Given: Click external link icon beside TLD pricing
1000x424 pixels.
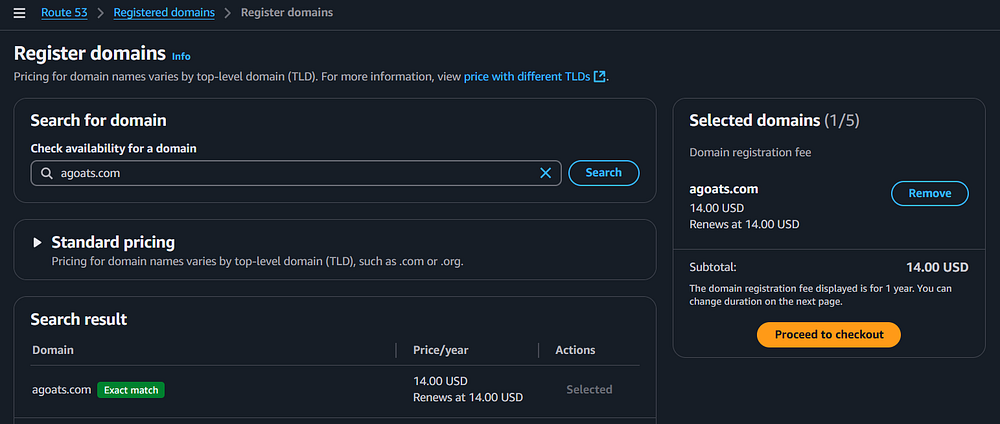Looking at the screenshot, I should [600, 77].
